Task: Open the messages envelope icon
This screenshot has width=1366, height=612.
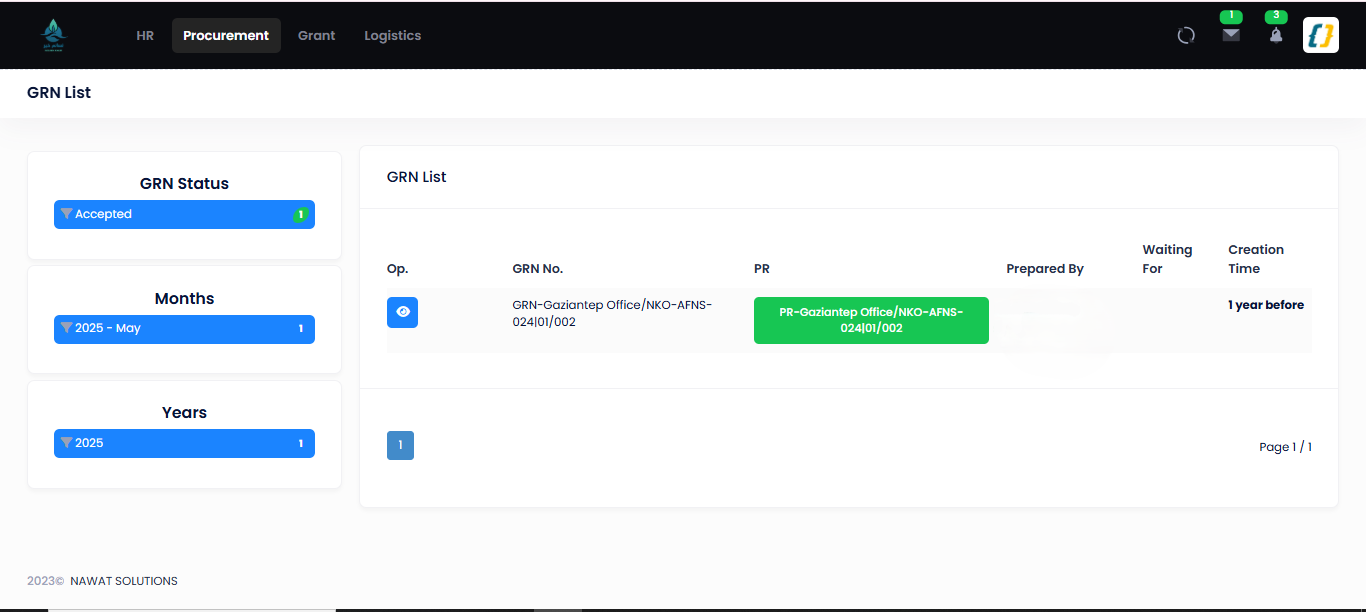Action: click(x=1231, y=35)
